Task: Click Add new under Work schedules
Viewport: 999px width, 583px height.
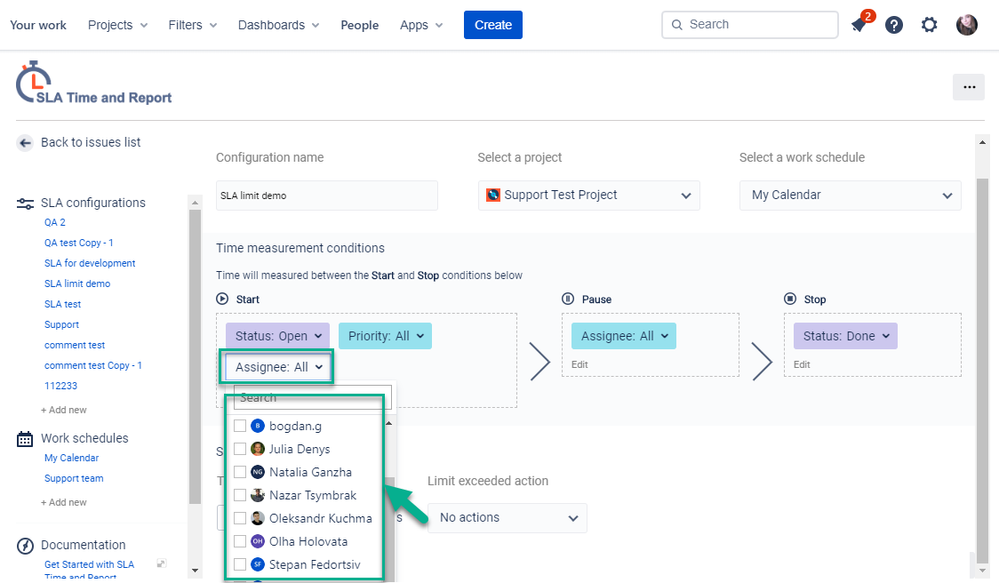Action: 64,502
